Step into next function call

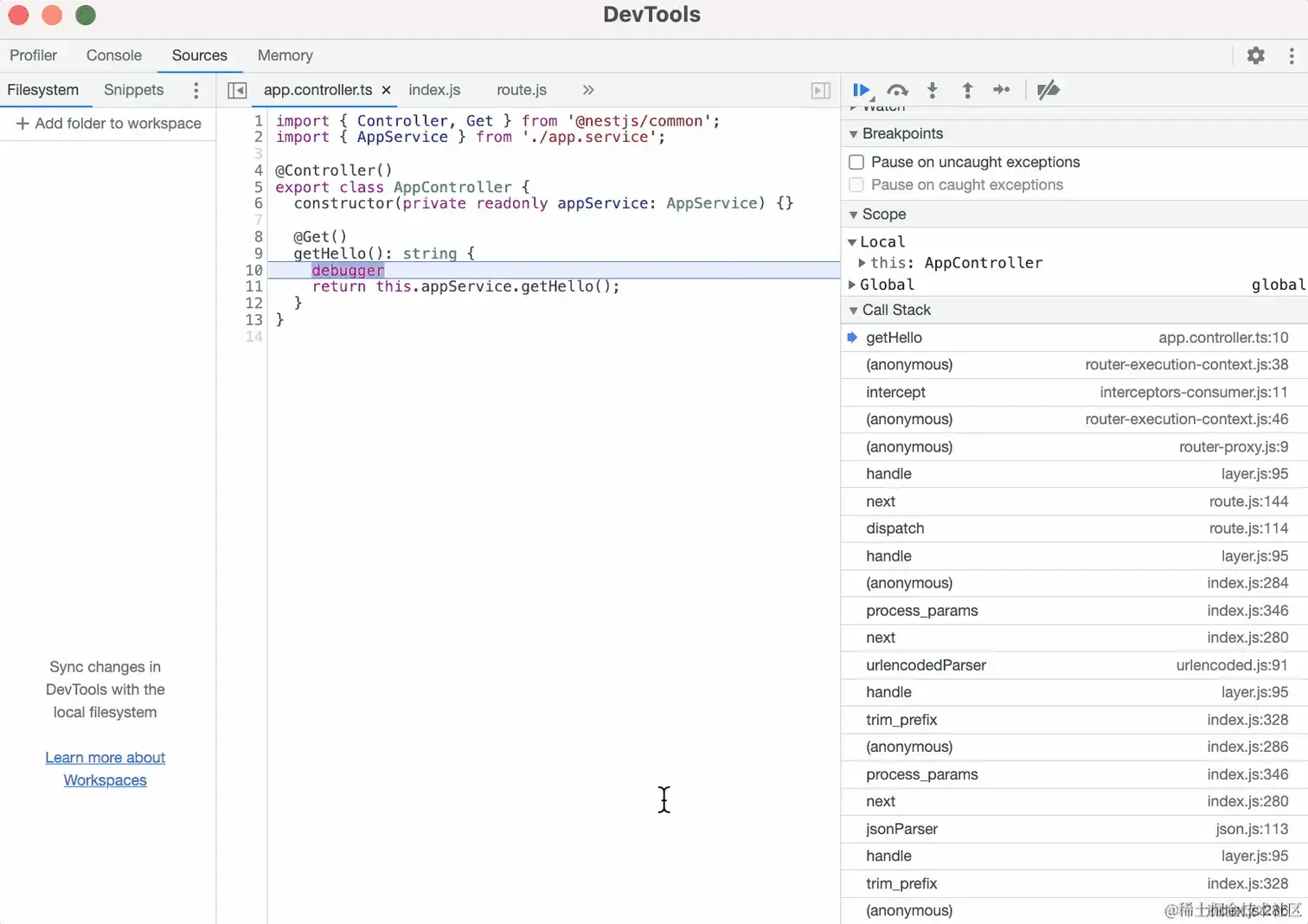pyautogui.click(x=933, y=90)
